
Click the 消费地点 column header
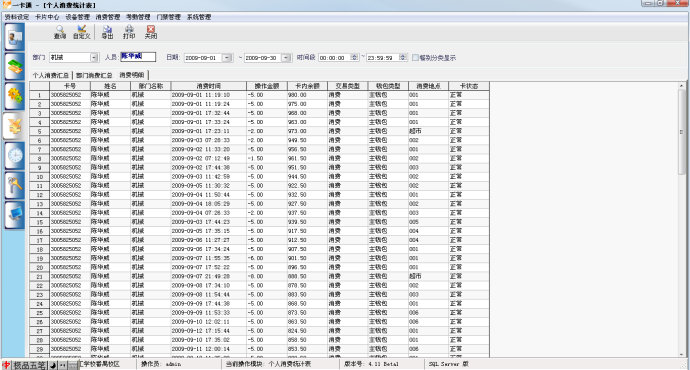429,86
